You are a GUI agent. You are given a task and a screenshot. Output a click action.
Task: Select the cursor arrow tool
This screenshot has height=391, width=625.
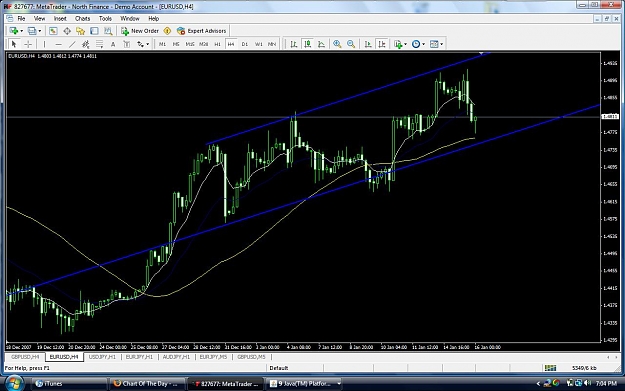[14, 44]
